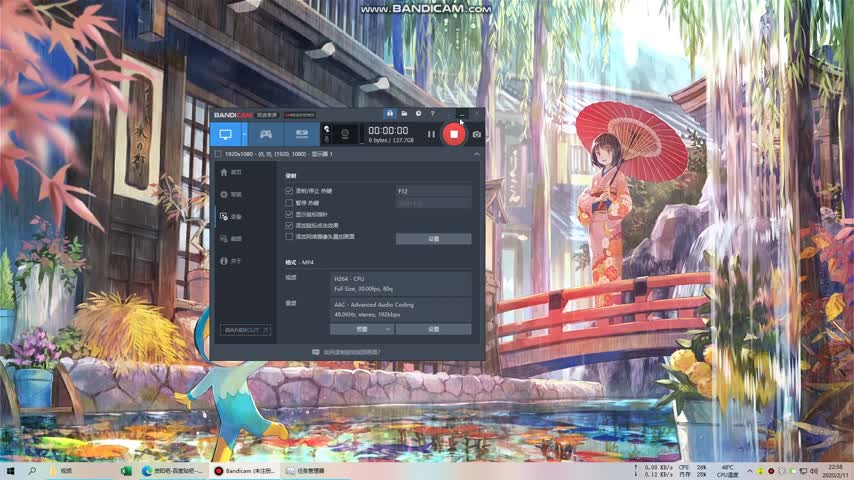Toggle the add mouse click effects checkbox

coord(289,225)
